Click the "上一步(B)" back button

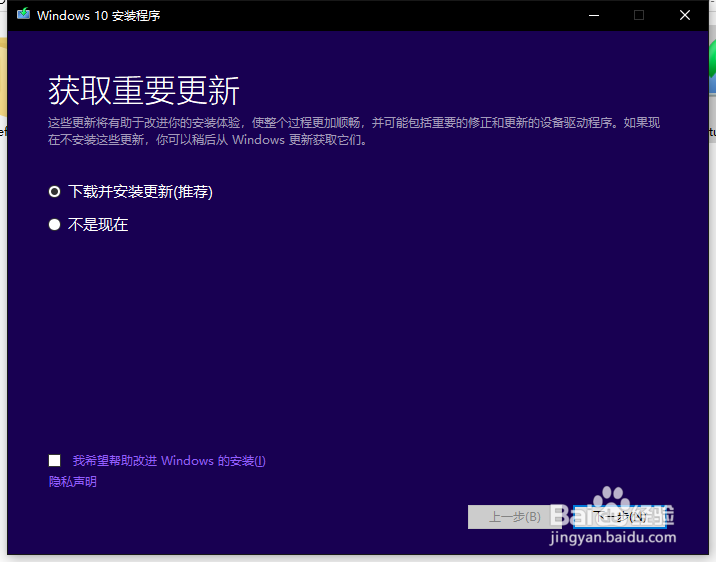pyautogui.click(x=515, y=517)
